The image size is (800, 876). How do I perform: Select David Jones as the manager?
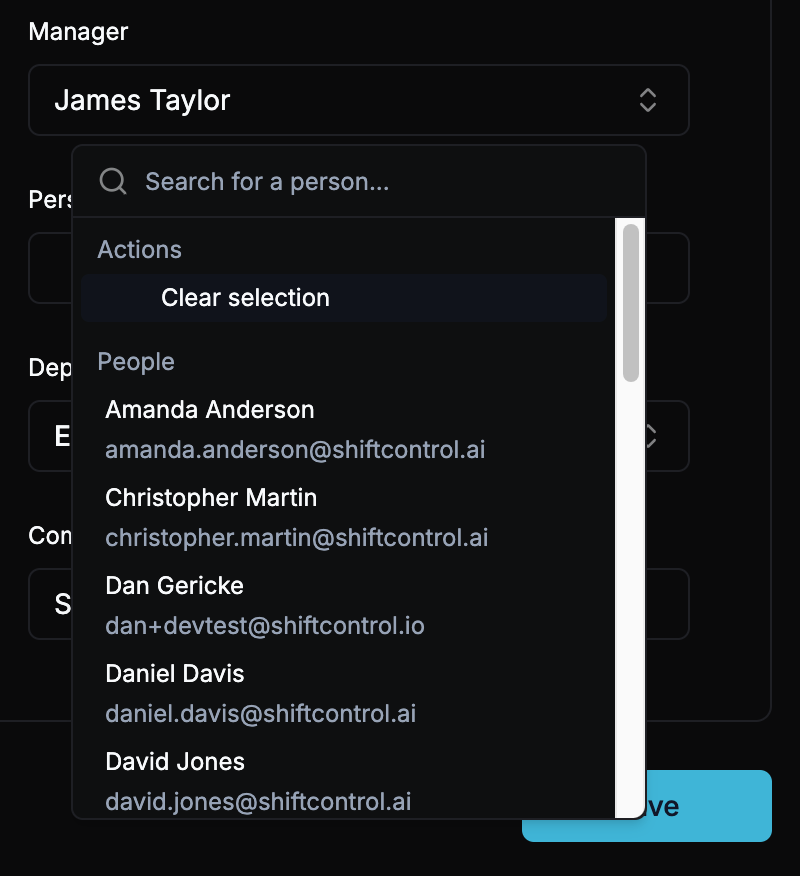(175, 762)
